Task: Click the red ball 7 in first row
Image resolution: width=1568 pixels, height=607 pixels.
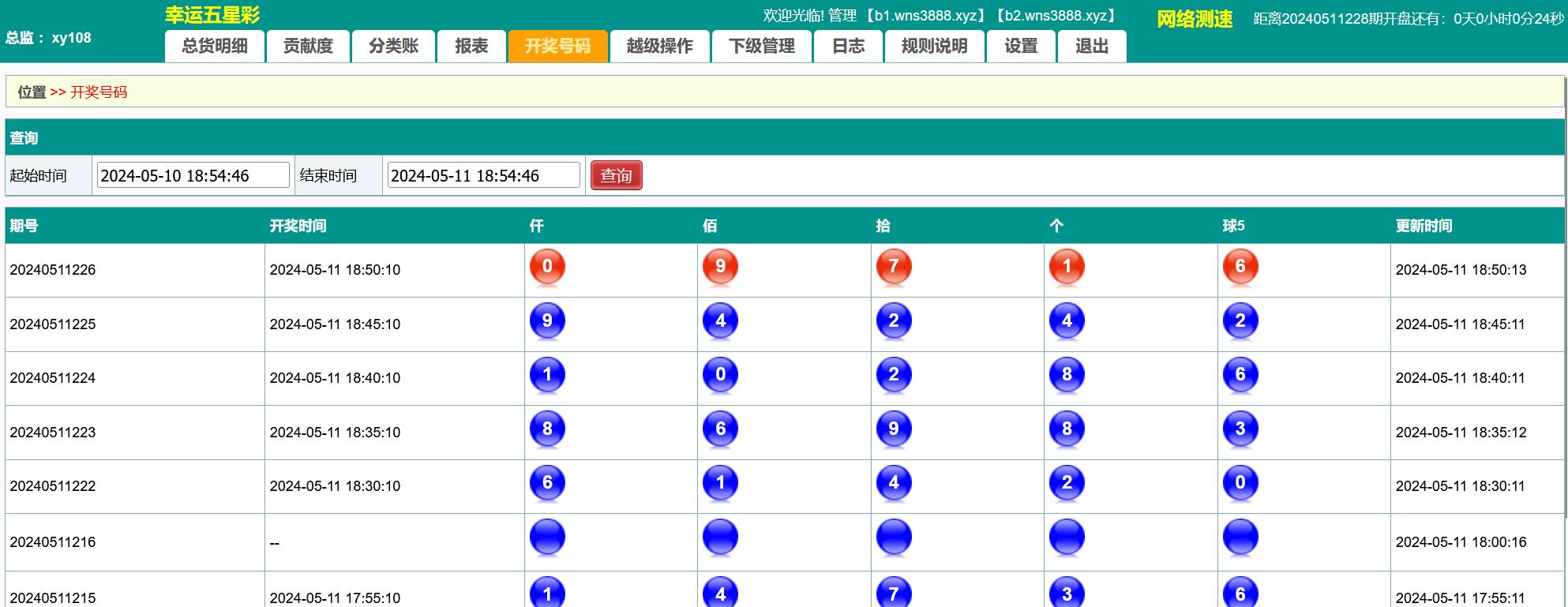Action: coord(894,267)
